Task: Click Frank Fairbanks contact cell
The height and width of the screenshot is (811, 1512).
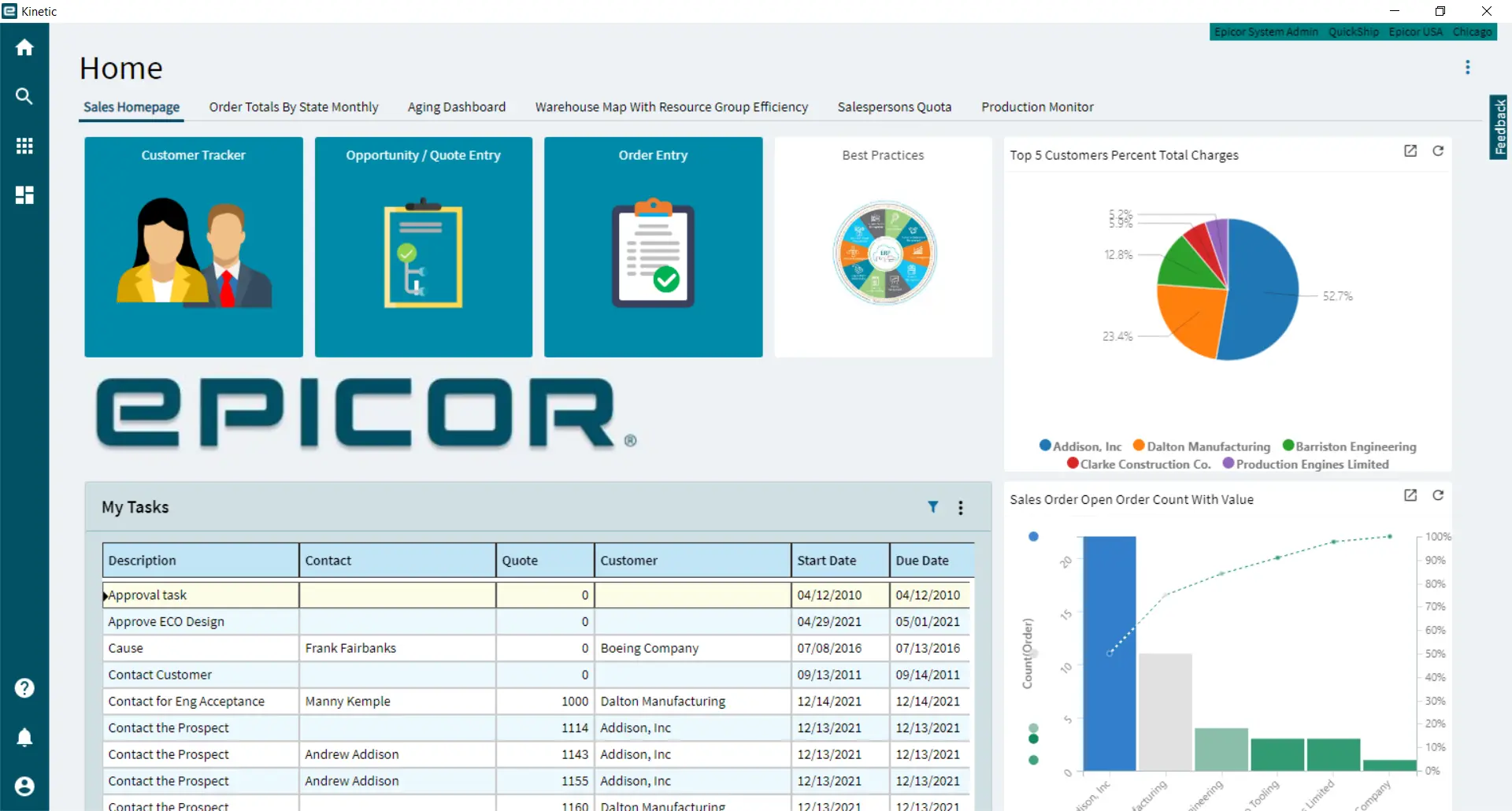Action: tap(398, 648)
